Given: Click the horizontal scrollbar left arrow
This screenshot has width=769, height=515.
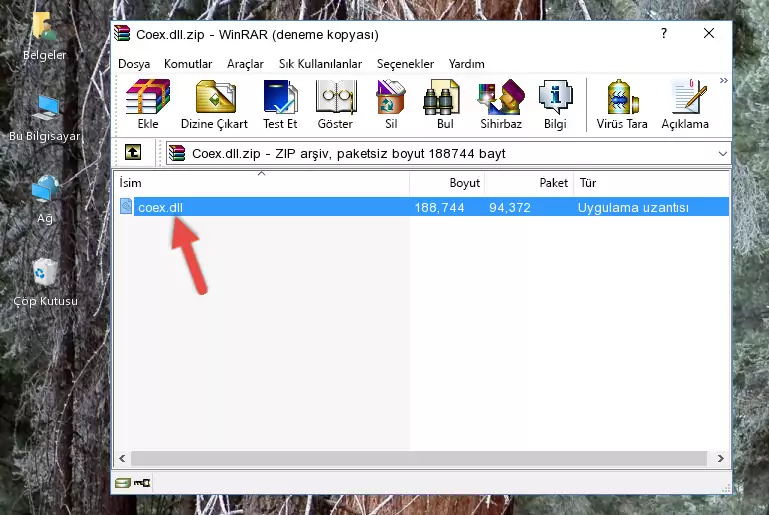Looking at the screenshot, I should coord(122,459).
